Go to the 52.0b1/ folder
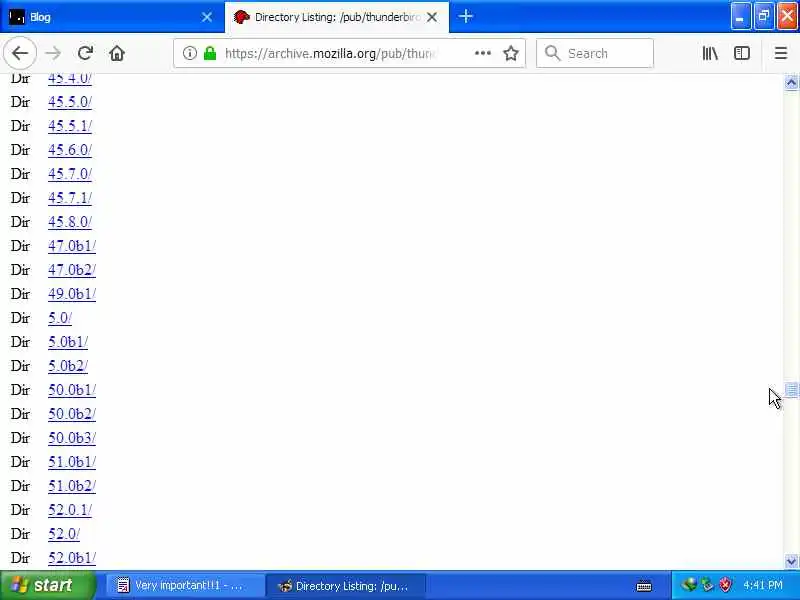800x600 pixels. click(72, 557)
